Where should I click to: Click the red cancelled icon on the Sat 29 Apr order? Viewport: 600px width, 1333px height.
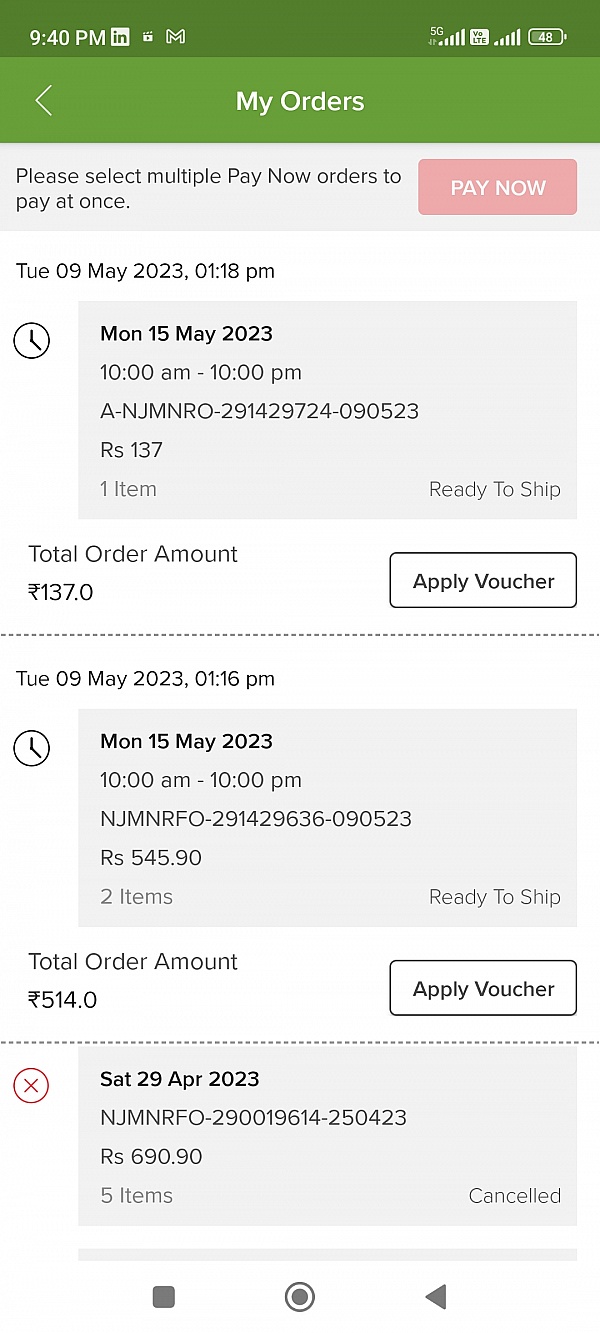point(30,1085)
